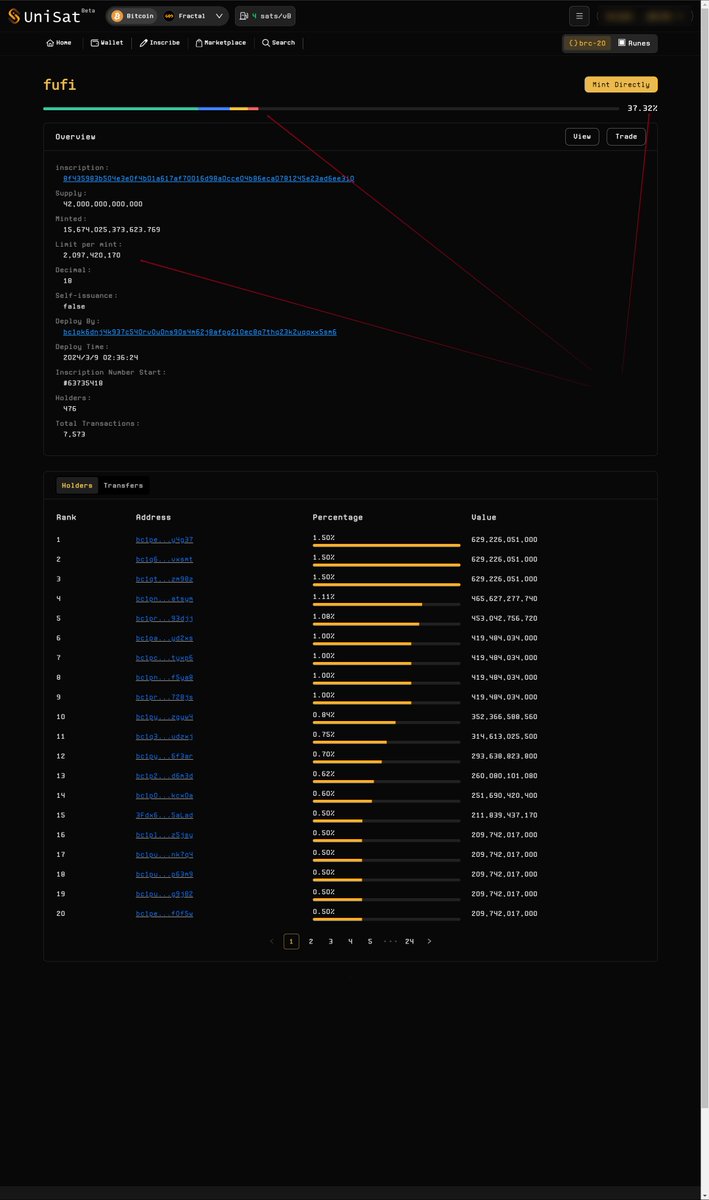
Task: Open rank 14 holder address link
Action: click(165, 795)
